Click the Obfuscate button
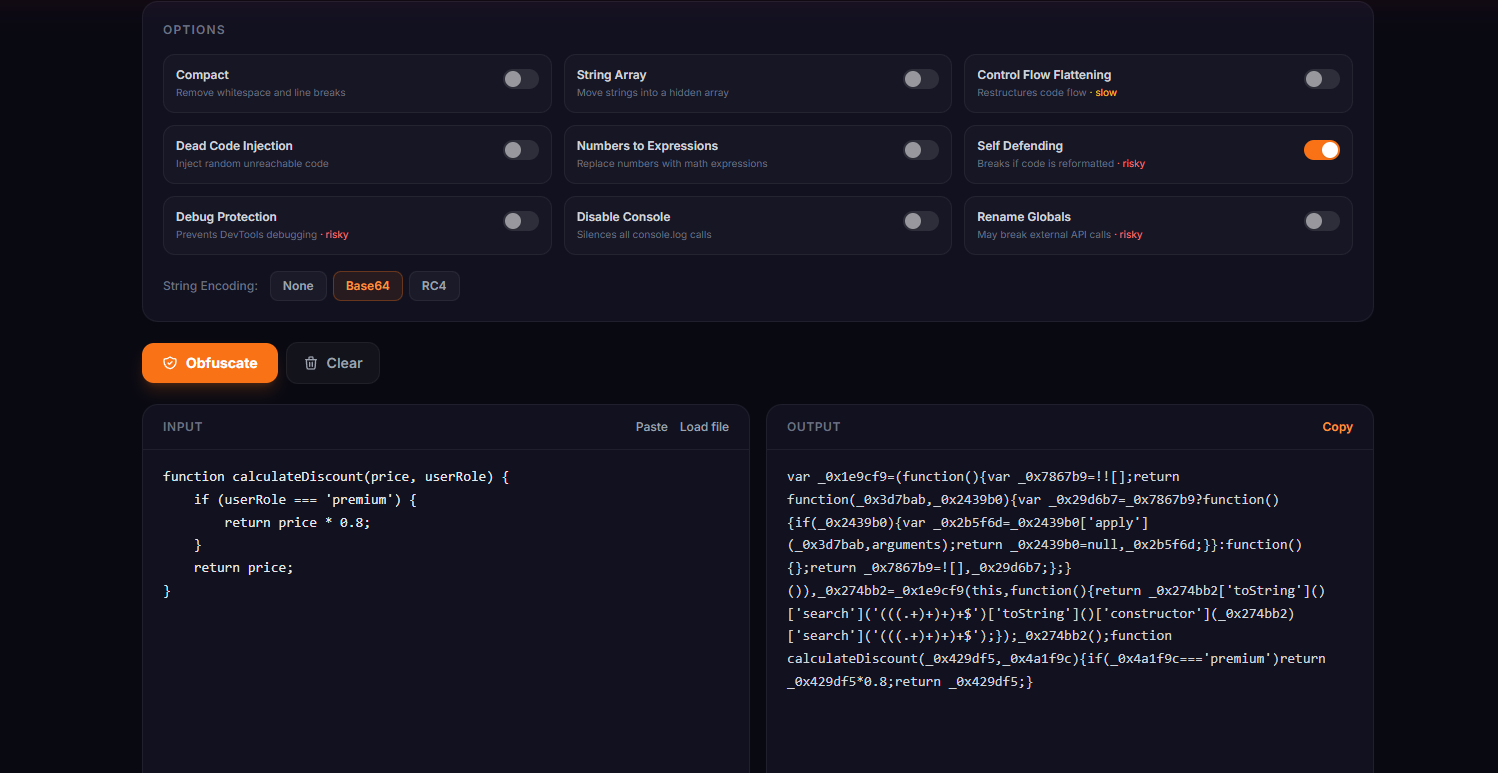This screenshot has width=1498, height=773. [x=210, y=363]
